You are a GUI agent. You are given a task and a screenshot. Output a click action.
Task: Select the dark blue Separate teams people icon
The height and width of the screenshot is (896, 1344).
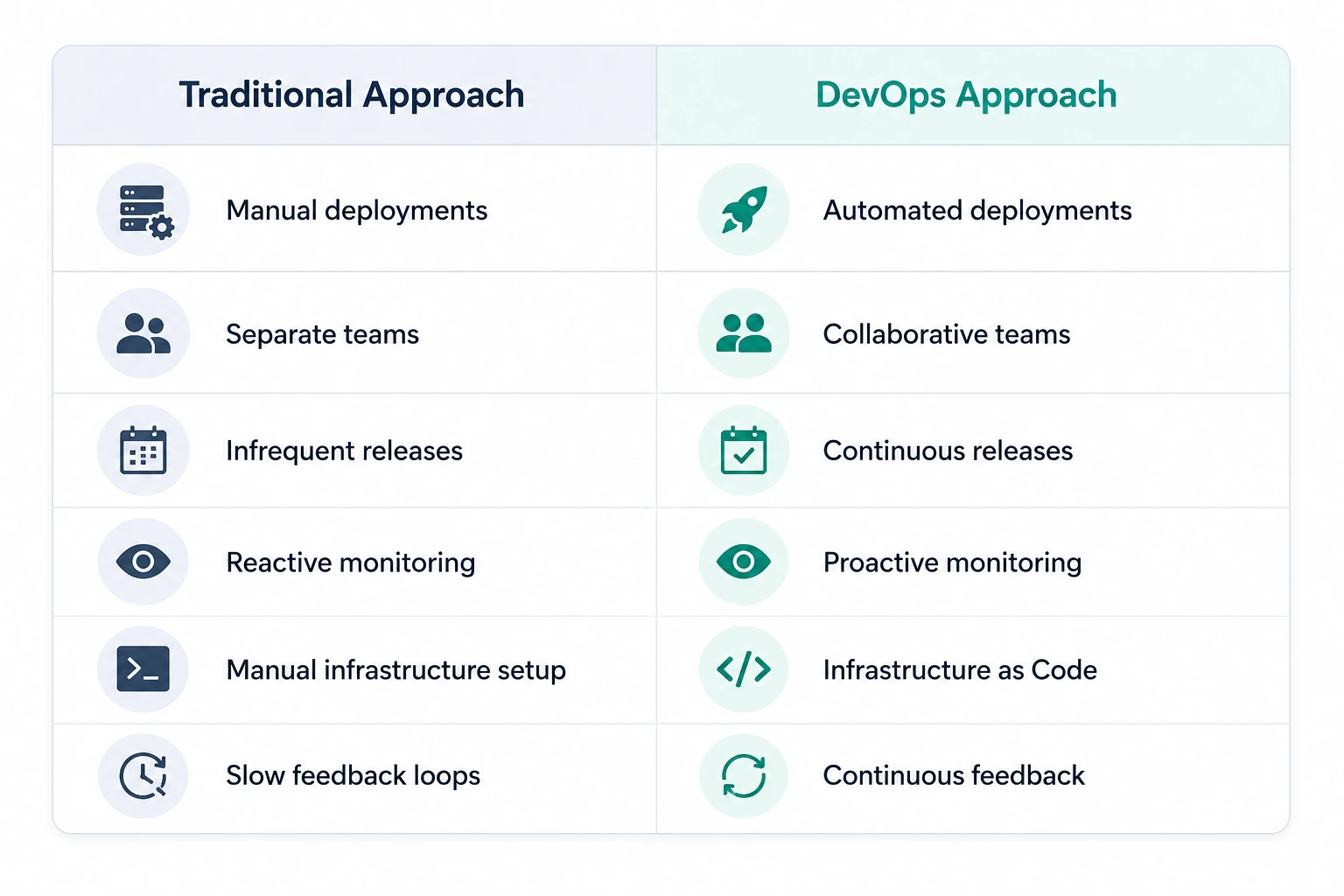(143, 333)
